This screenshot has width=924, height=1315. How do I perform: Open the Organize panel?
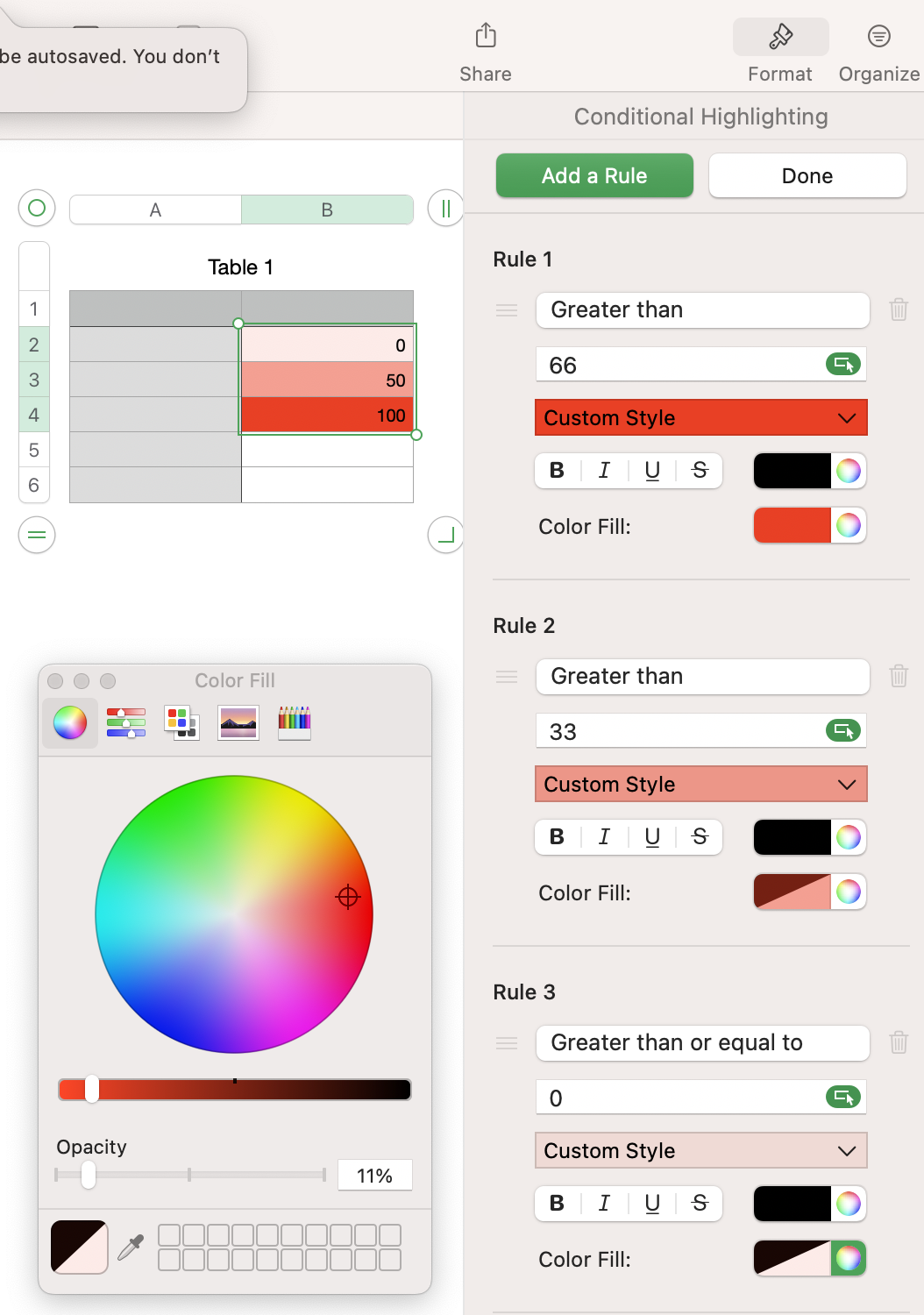point(878,37)
